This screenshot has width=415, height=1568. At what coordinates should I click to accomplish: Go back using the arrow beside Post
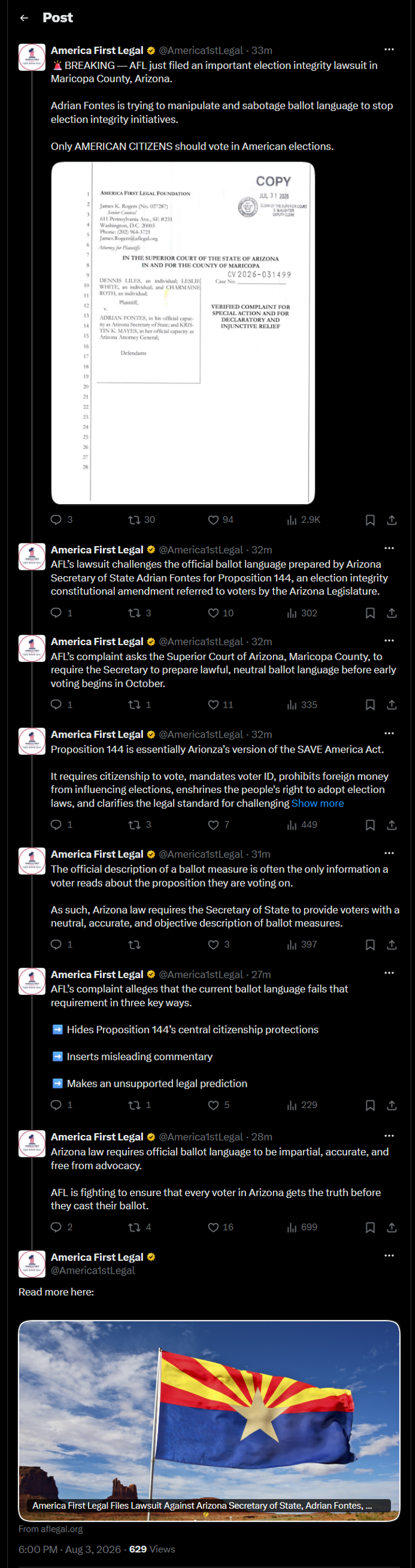(x=24, y=18)
